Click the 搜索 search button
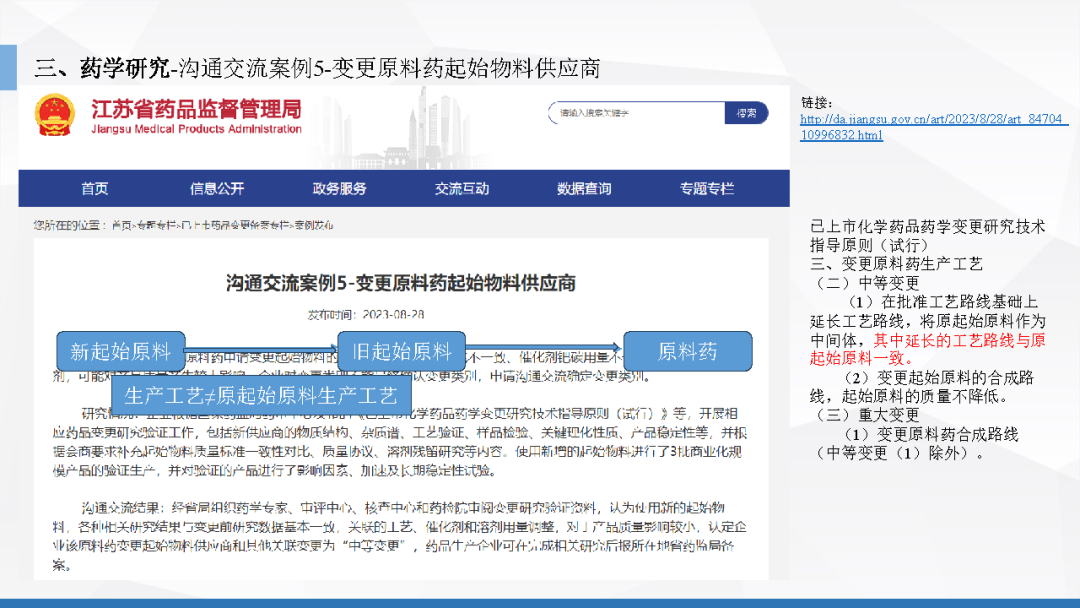Screen dimensions: 1080x608 point(746,114)
